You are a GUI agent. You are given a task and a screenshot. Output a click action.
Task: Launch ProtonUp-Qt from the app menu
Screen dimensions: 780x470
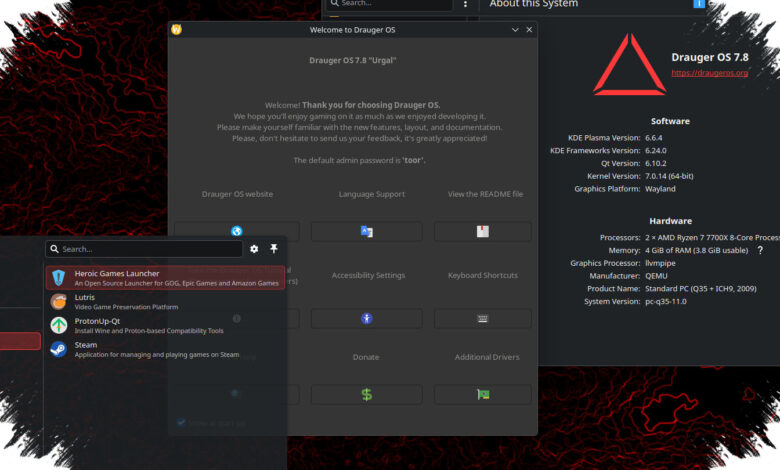[x=165, y=325]
